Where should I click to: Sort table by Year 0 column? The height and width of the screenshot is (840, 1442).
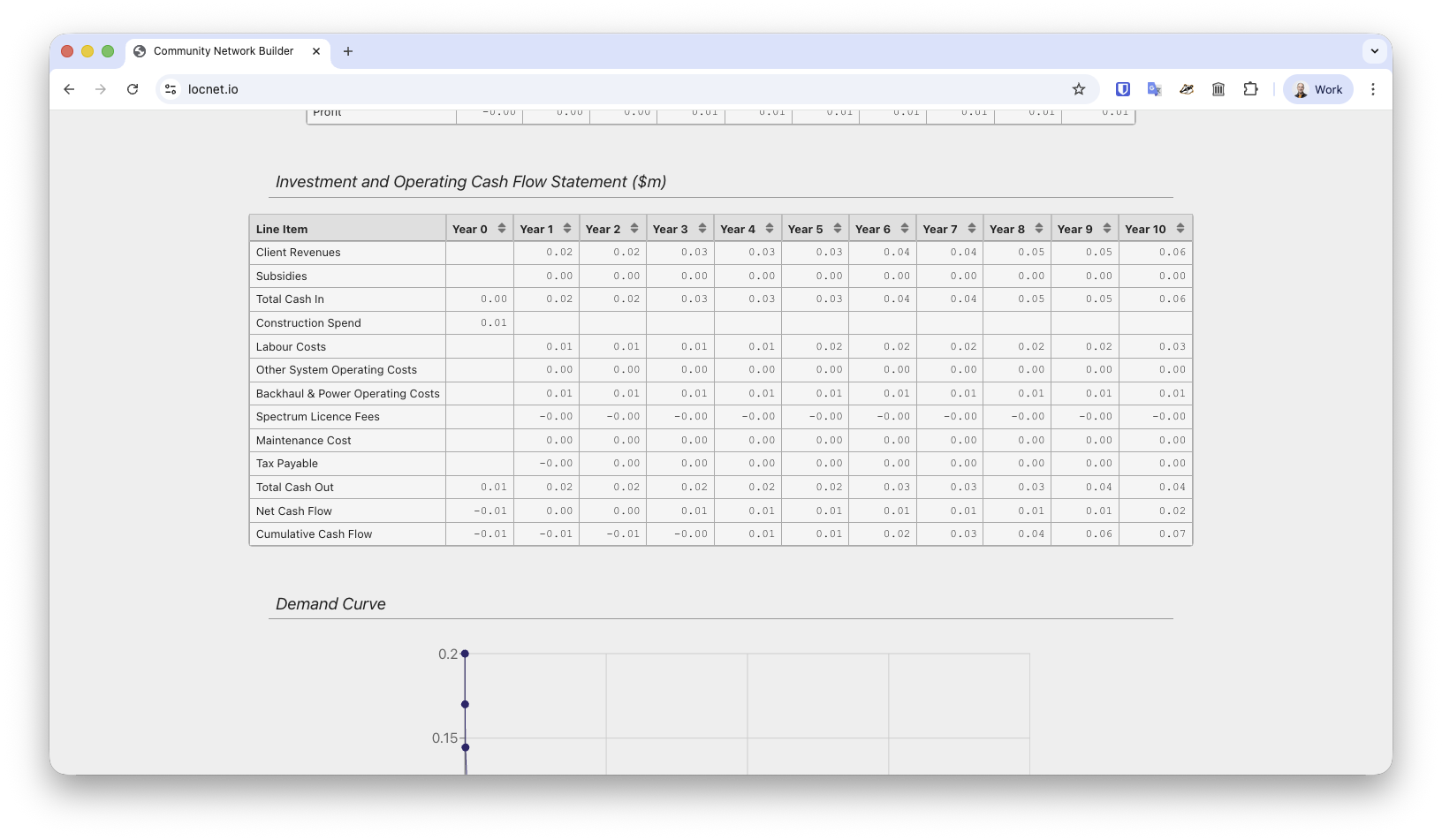[501, 229]
